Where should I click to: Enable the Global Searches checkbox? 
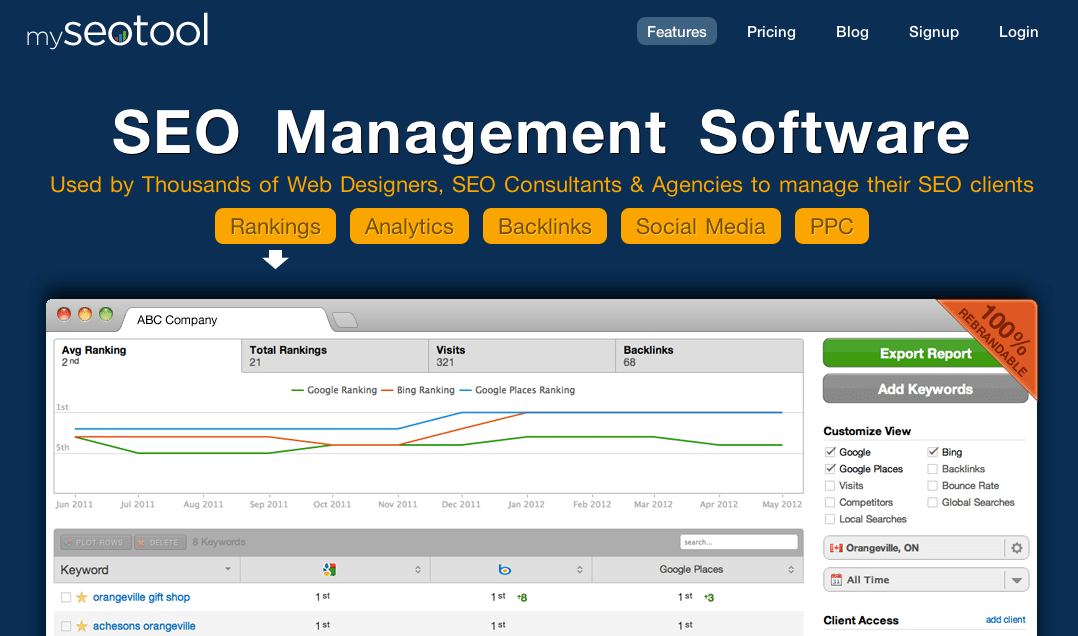[x=932, y=503]
